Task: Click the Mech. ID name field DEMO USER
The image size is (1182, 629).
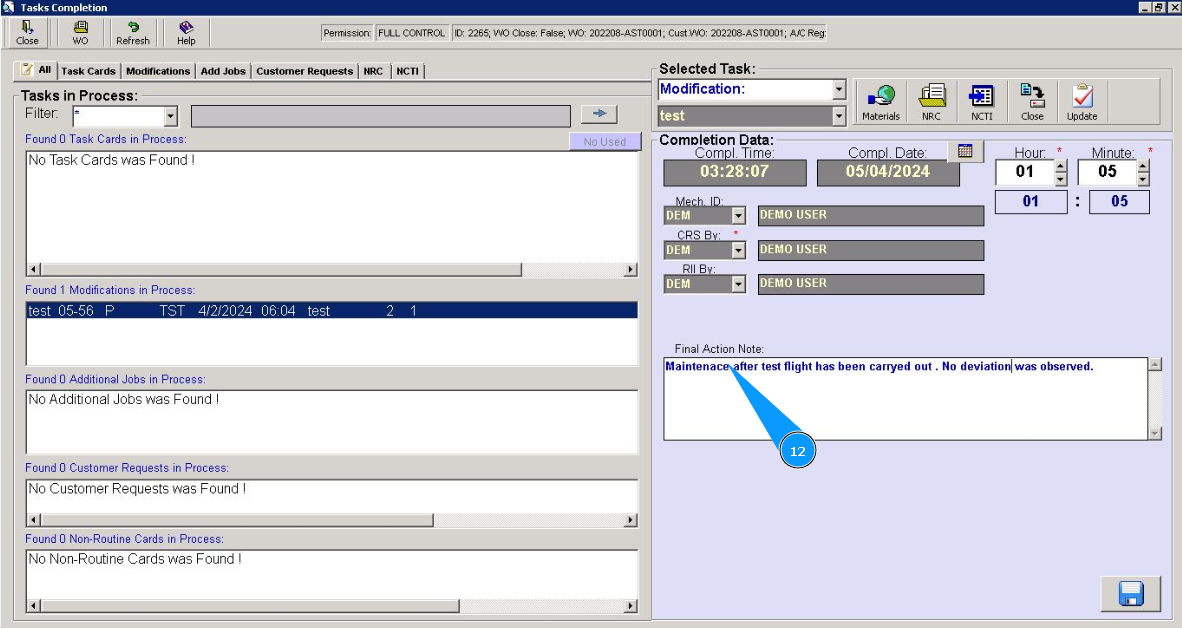Action: click(871, 216)
